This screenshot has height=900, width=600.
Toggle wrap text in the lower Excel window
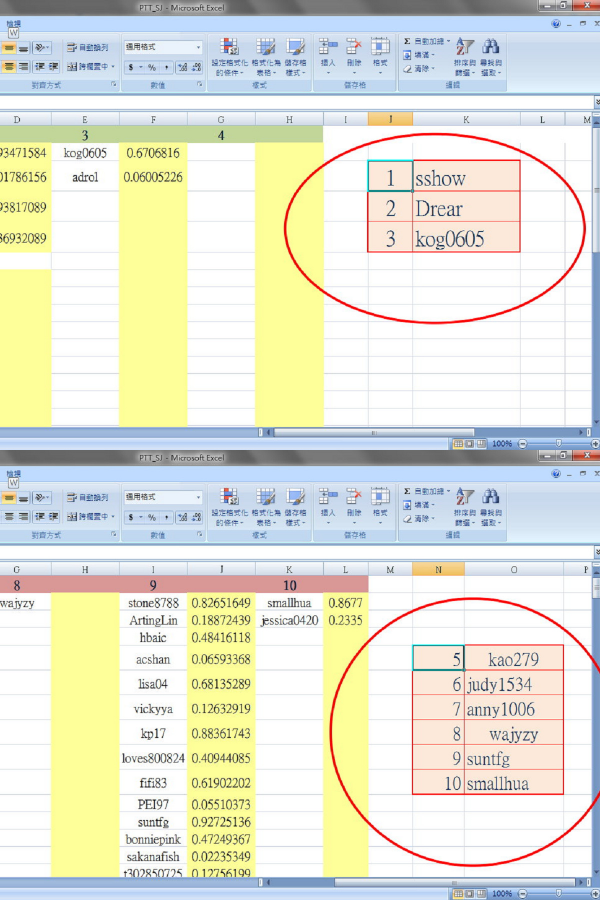pos(88,498)
